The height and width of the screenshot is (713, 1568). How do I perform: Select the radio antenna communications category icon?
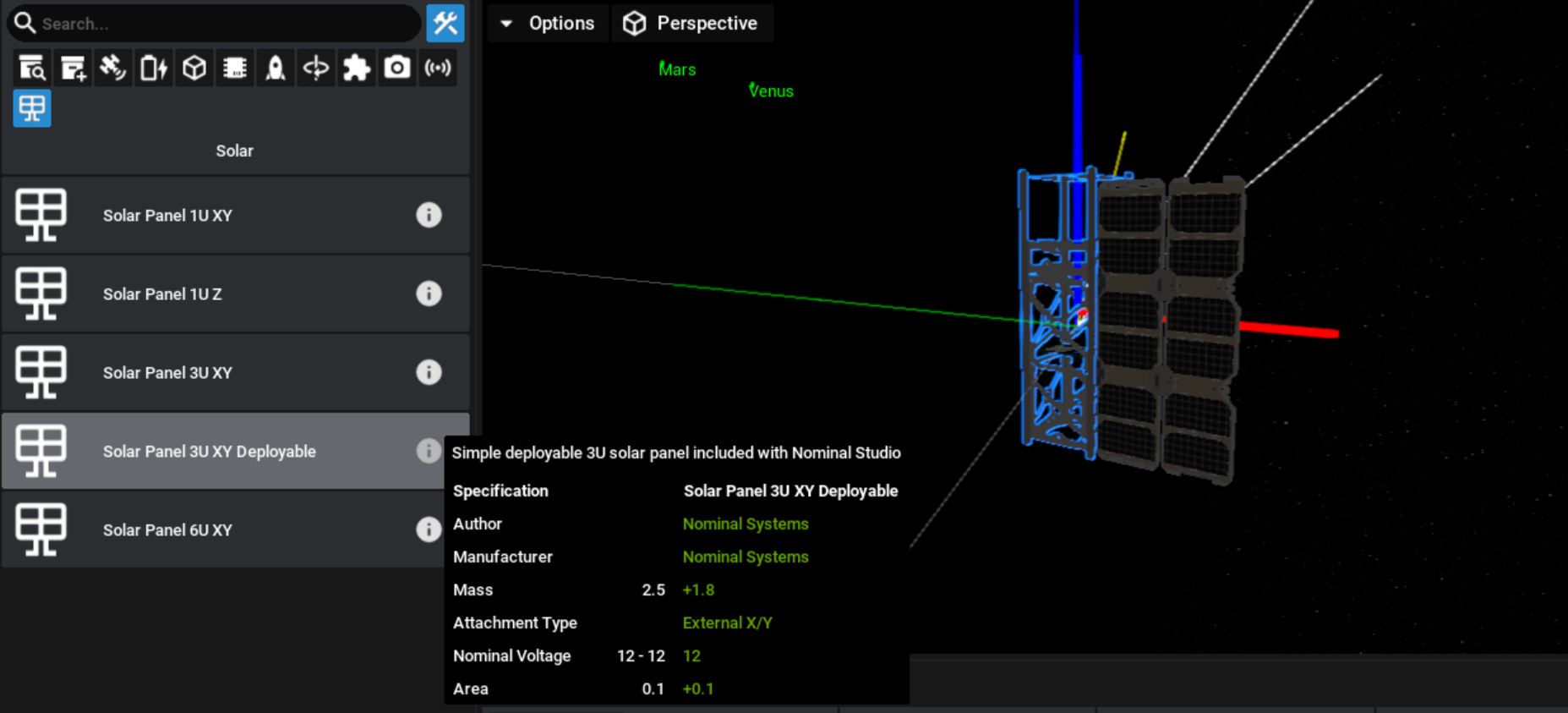click(x=438, y=68)
